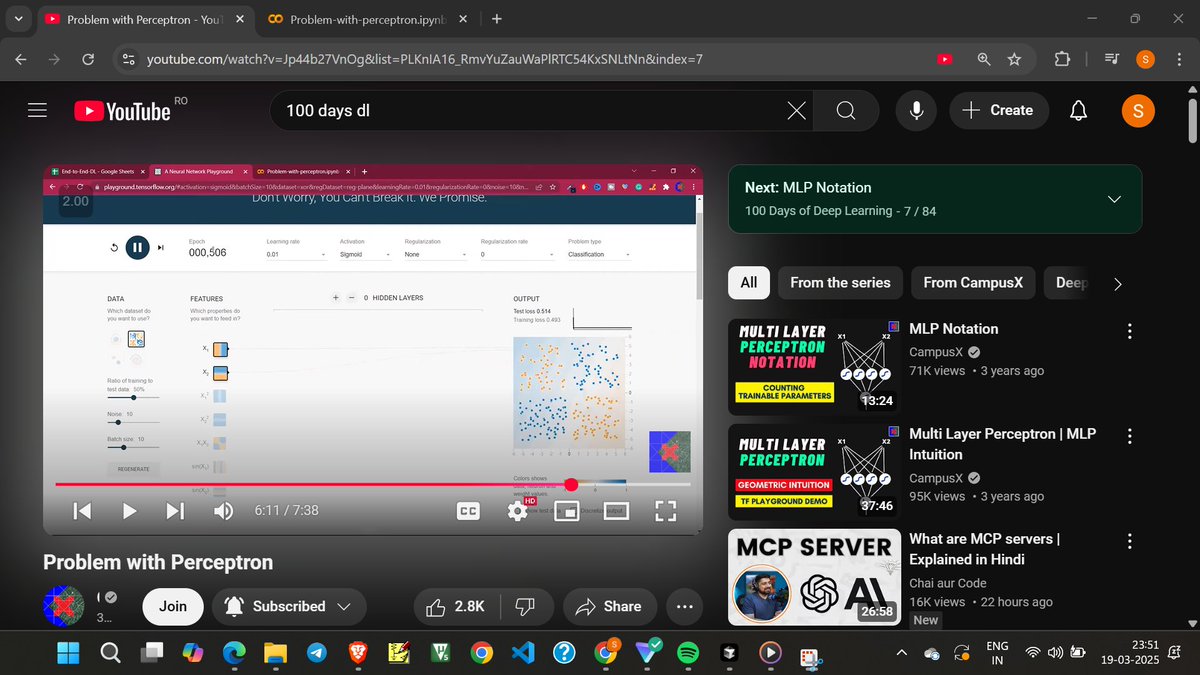Enter fullscreen video mode
Image resolution: width=1200 pixels, height=675 pixels.
tap(666, 511)
